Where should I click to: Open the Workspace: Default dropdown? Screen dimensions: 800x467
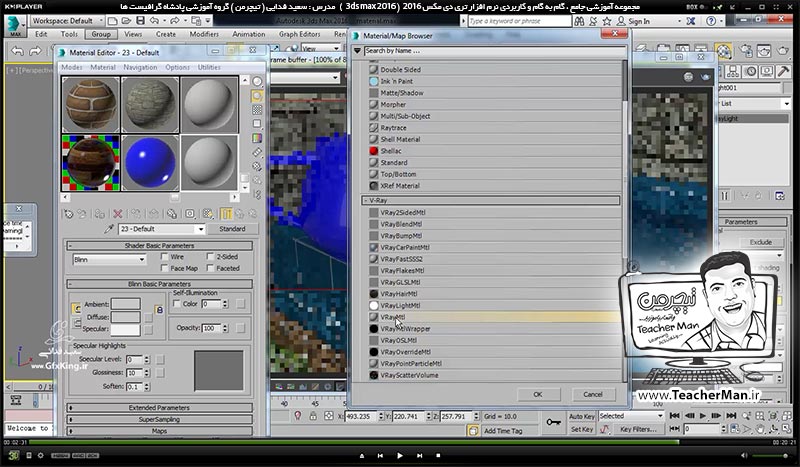click(66, 21)
